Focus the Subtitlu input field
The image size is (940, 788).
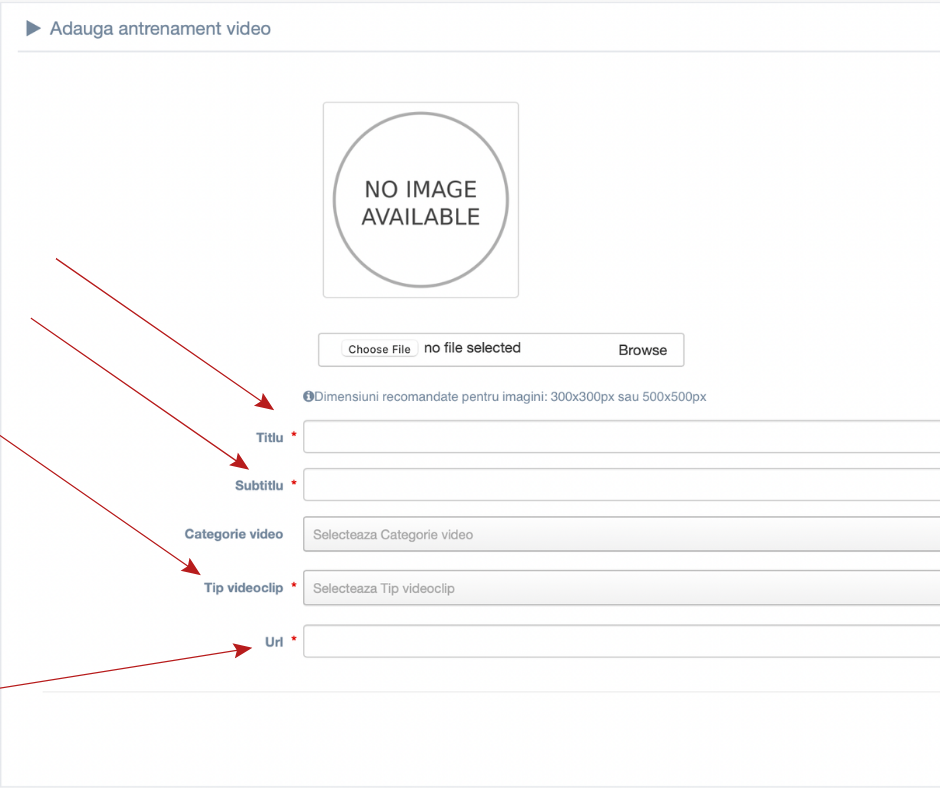tap(622, 485)
